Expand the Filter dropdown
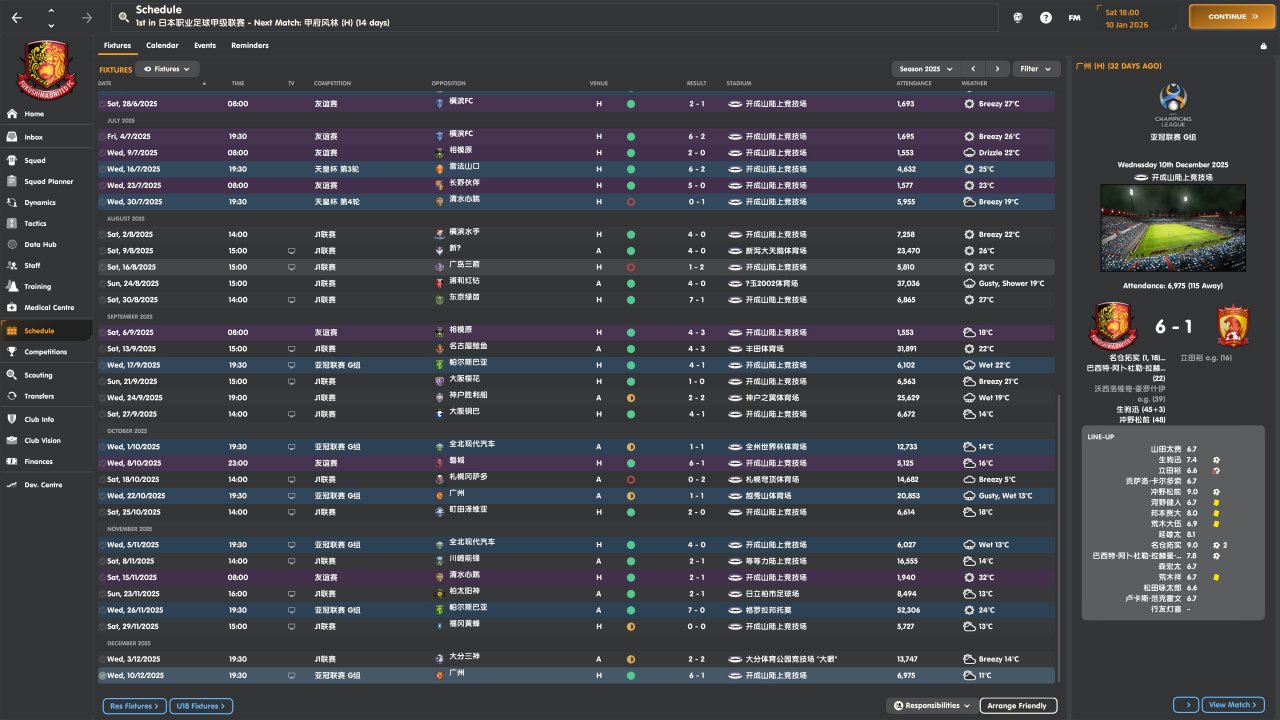 pos(1036,69)
